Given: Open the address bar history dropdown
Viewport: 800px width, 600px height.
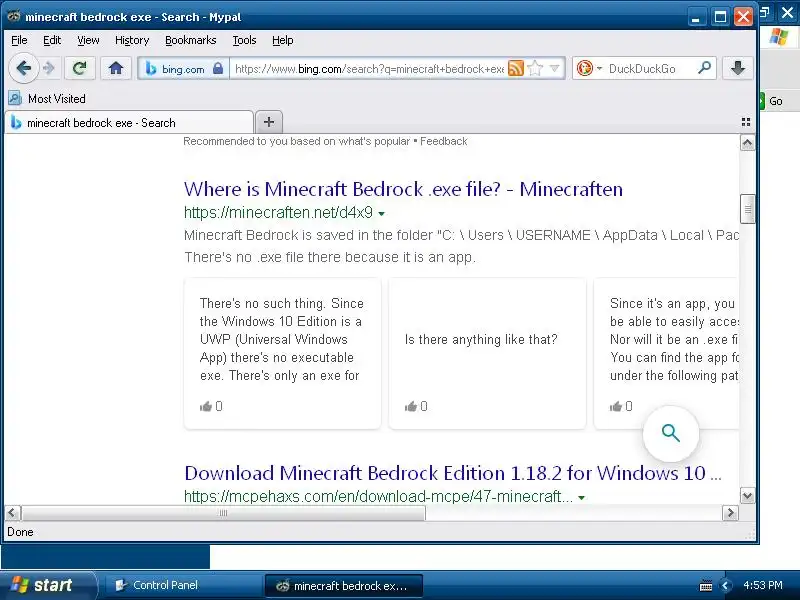Looking at the screenshot, I should 555,68.
